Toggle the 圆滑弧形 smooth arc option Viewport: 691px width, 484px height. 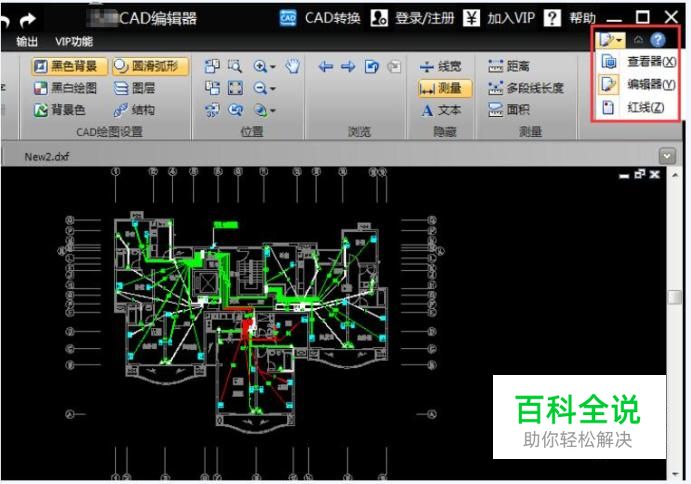(x=150, y=66)
